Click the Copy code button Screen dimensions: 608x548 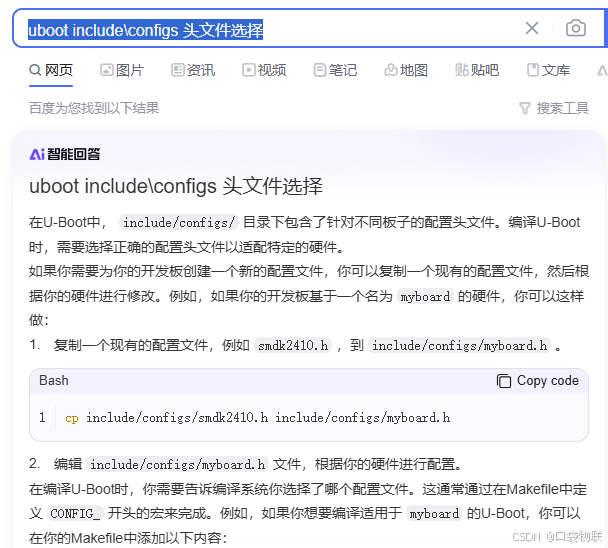point(537,381)
